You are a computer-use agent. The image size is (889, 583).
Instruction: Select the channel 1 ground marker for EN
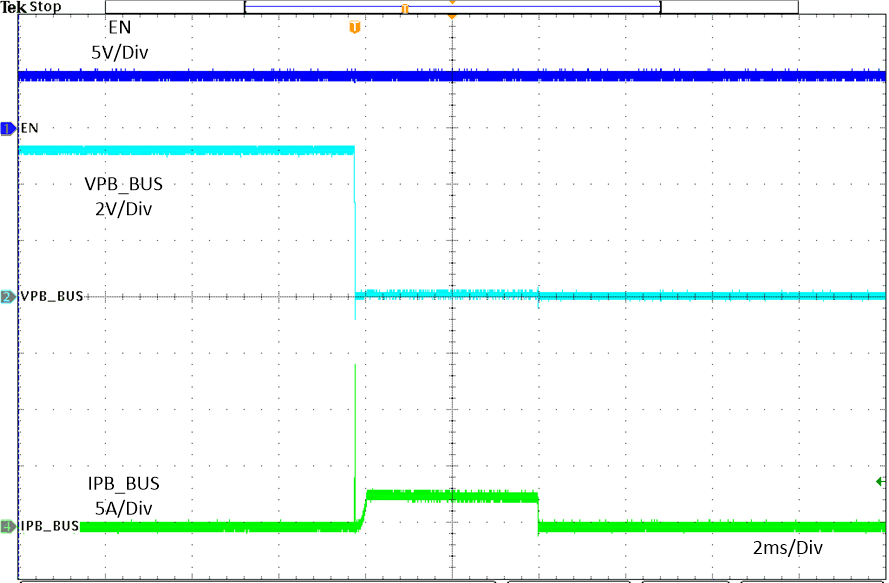(x=6, y=128)
